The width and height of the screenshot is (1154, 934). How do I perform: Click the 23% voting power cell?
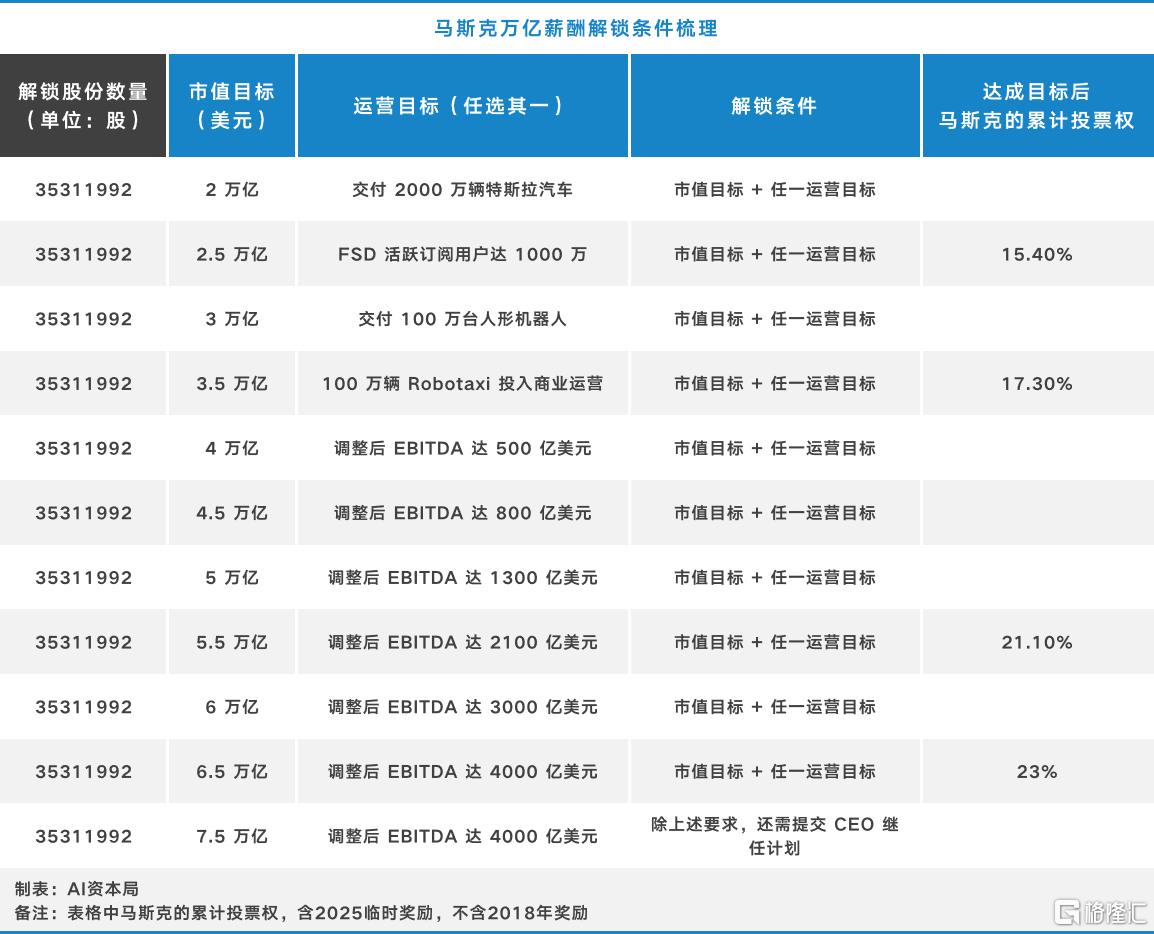pos(1036,771)
